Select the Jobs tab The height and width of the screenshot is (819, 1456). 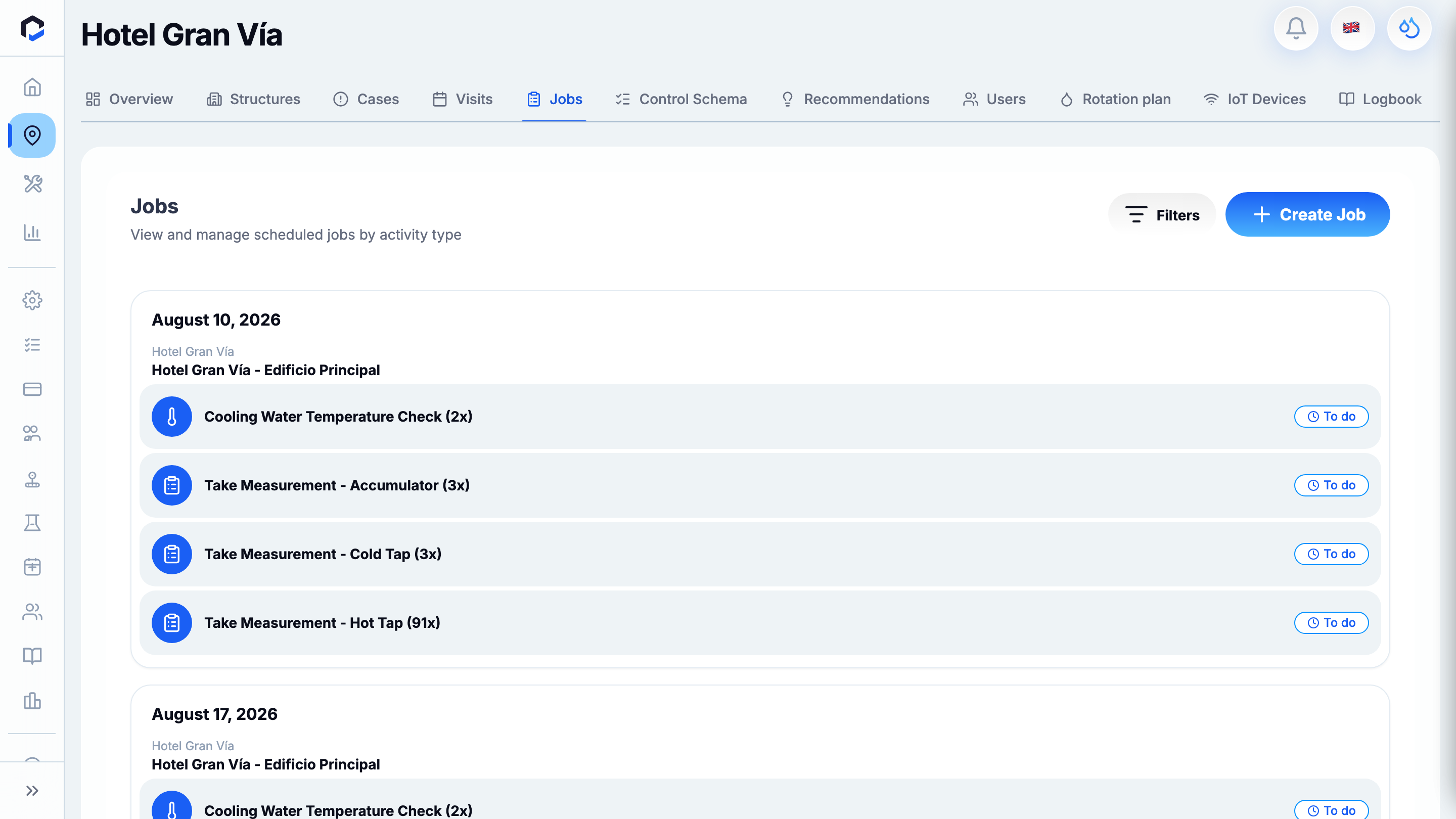point(555,100)
